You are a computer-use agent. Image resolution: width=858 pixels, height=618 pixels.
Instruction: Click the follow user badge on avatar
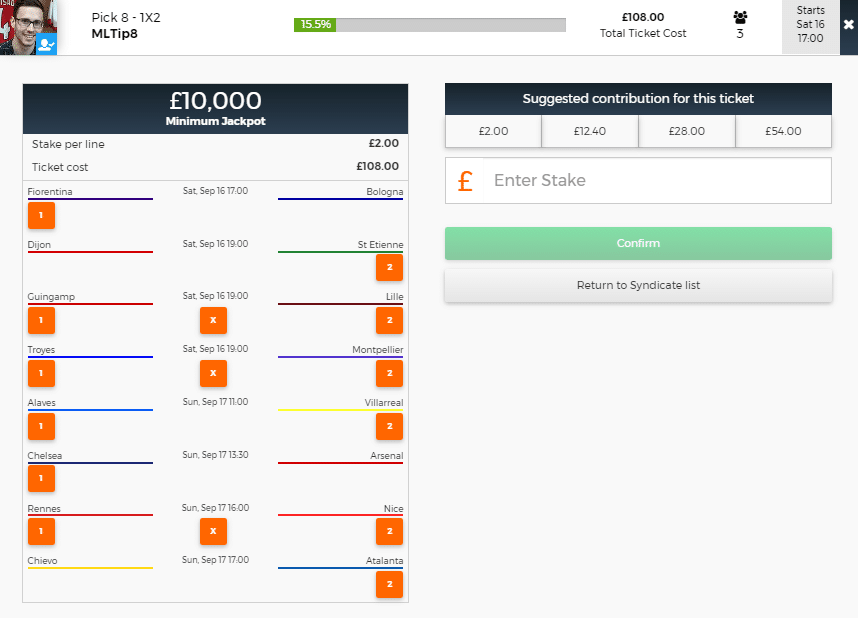[x=46, y=44]
